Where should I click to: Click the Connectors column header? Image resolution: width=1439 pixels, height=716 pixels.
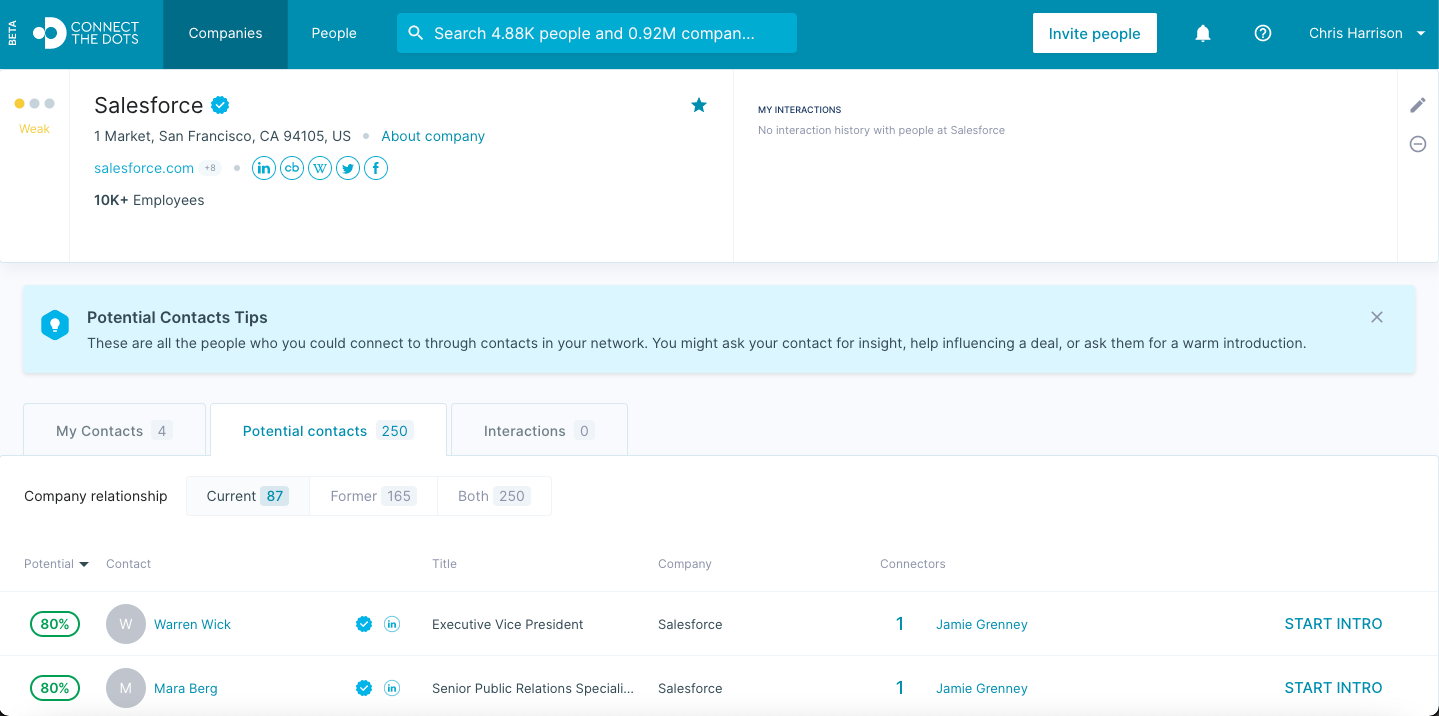(x=913, y=564)
